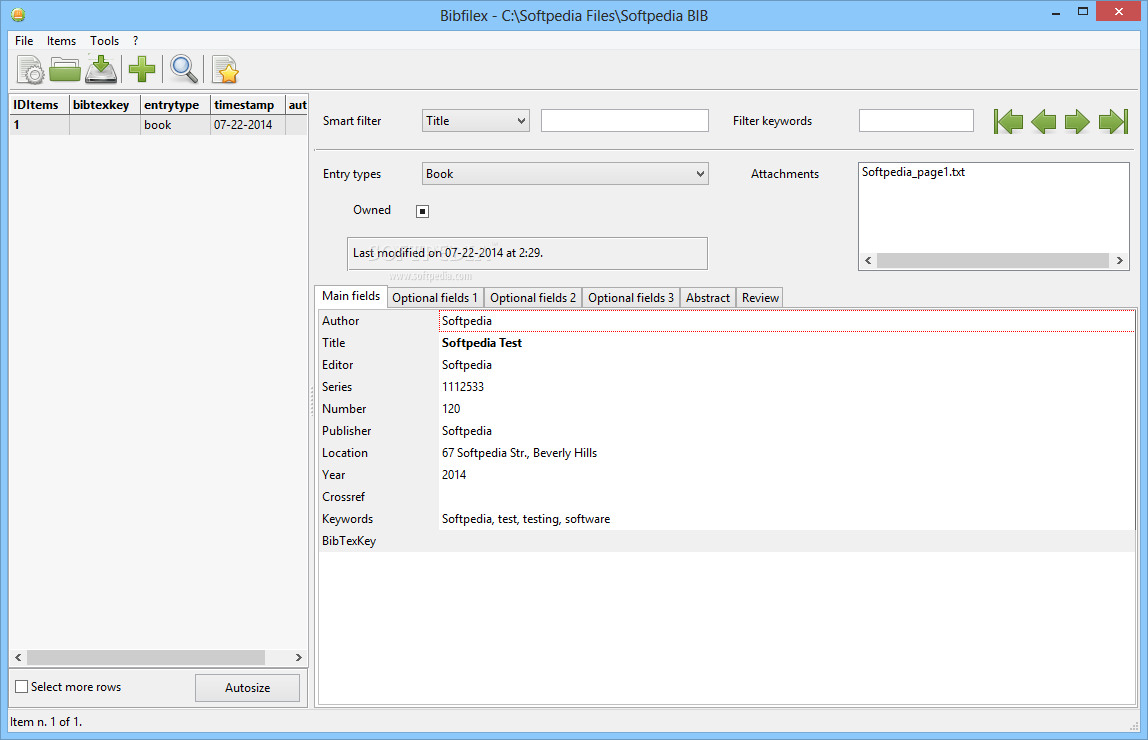Switch to the Main fields tab

(x=351, y=296)
